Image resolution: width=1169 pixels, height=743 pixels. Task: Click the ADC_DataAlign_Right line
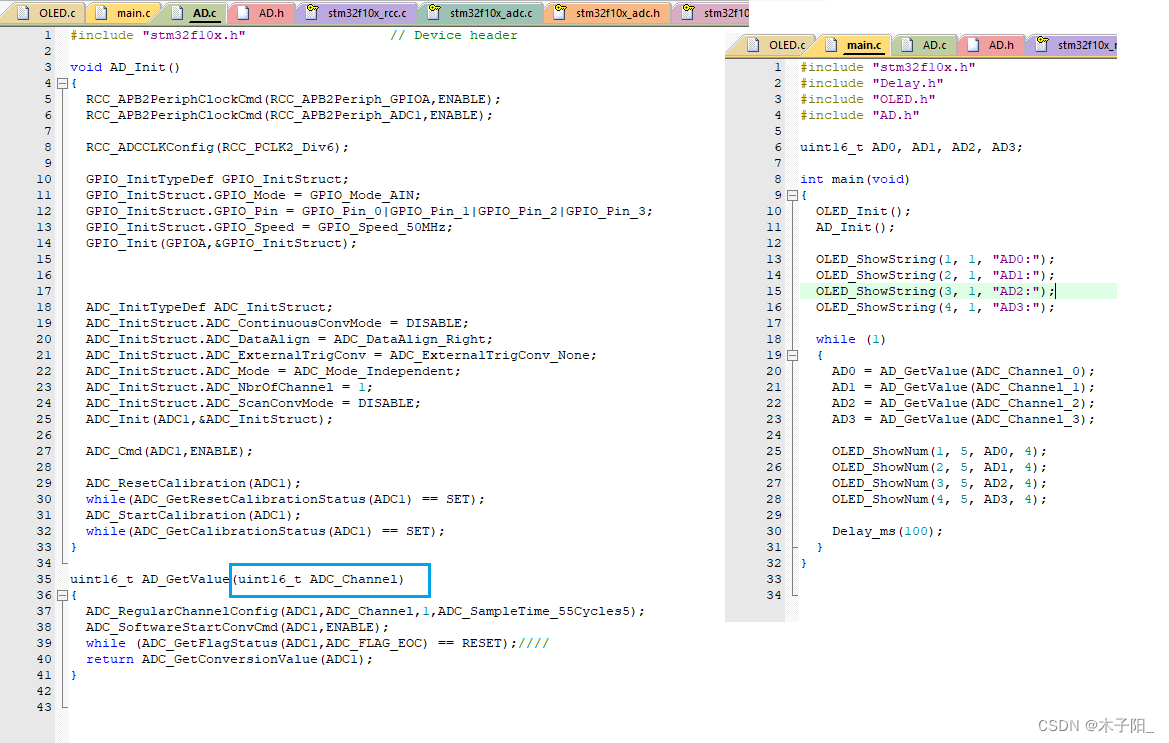pos(289,339)
